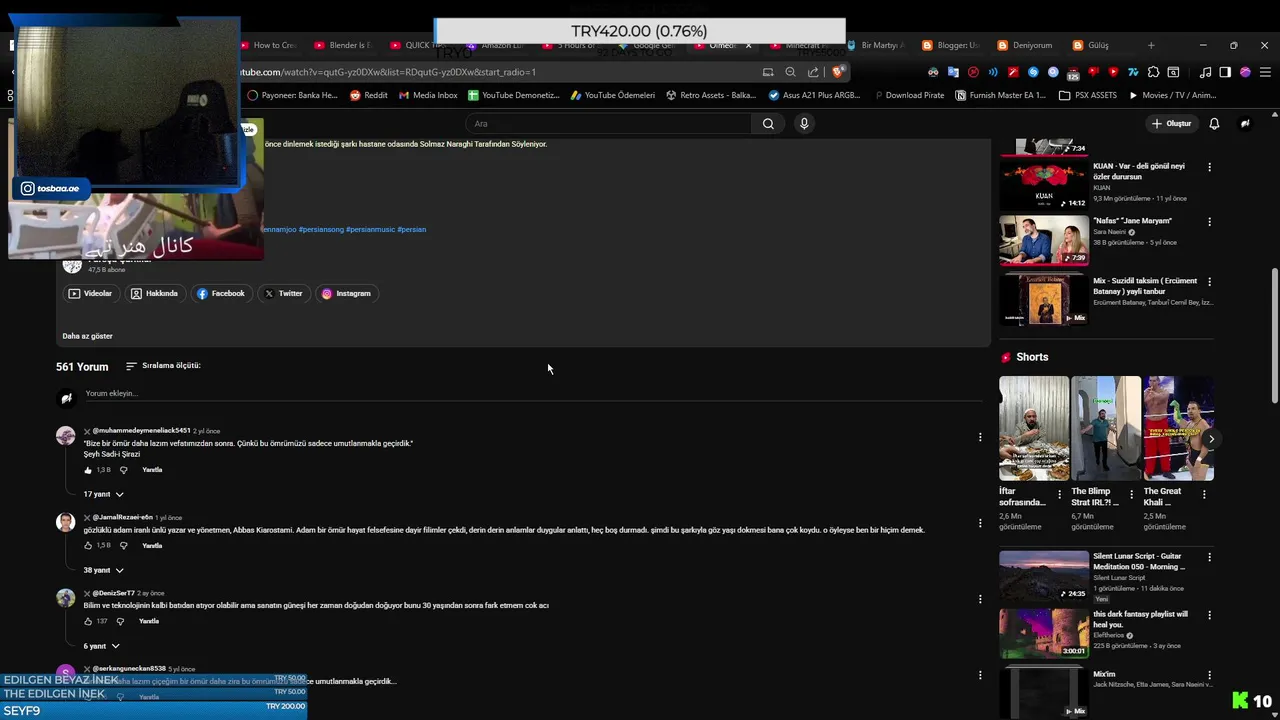
Task: Switch to the Blender Is browser tab
Action: [x=342, y=45]
